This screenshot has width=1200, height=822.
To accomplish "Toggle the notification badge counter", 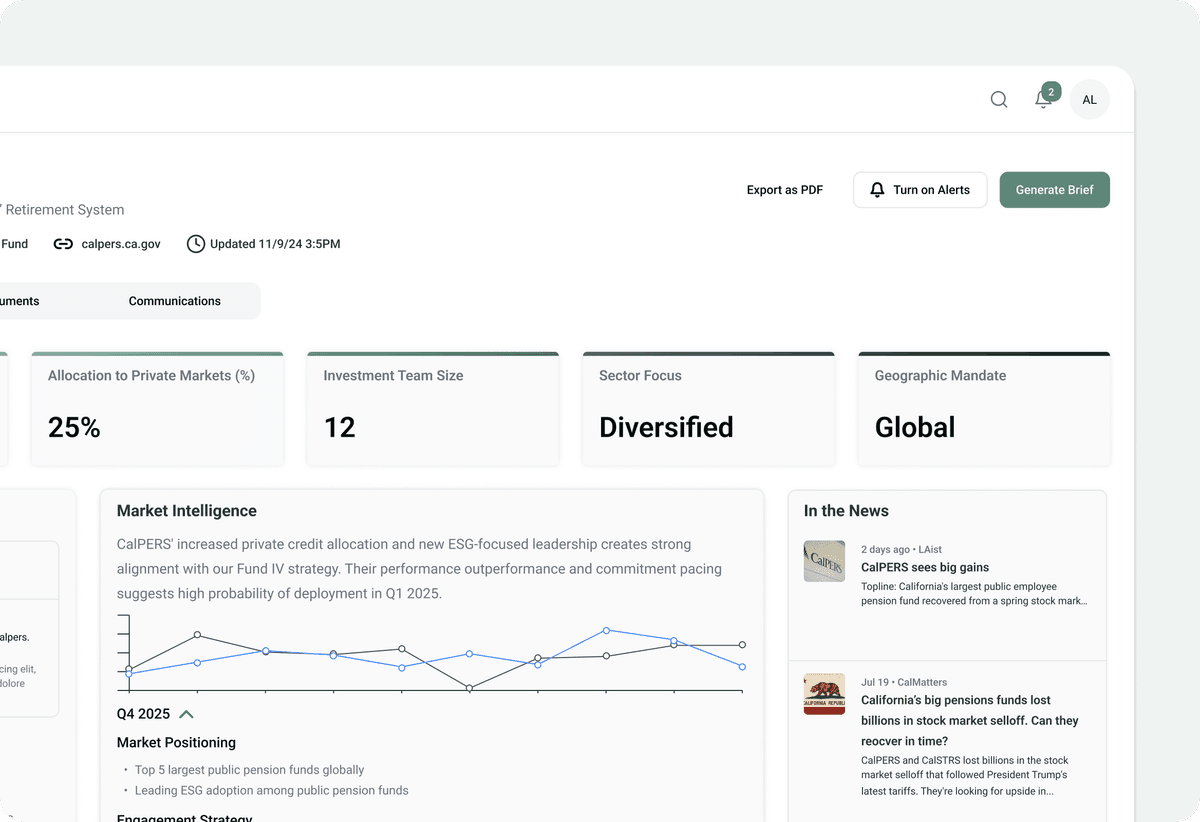I will [1051, 91].
